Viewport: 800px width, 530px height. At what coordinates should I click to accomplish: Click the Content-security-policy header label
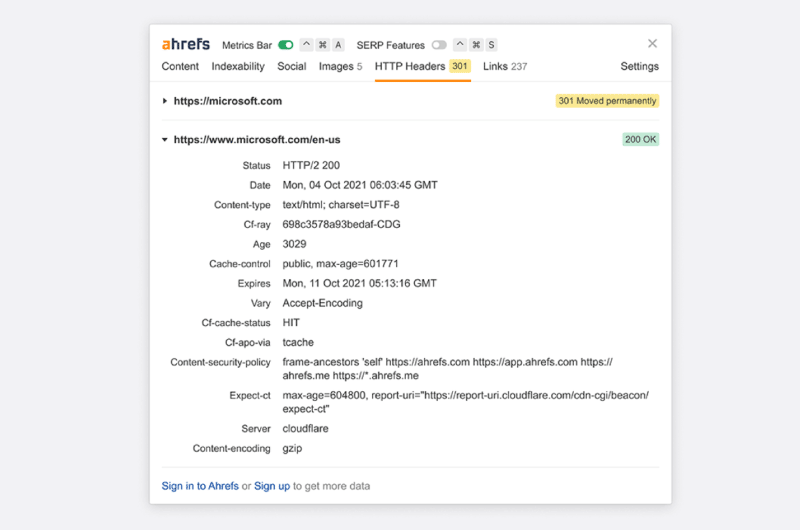(x=220, y=362)
